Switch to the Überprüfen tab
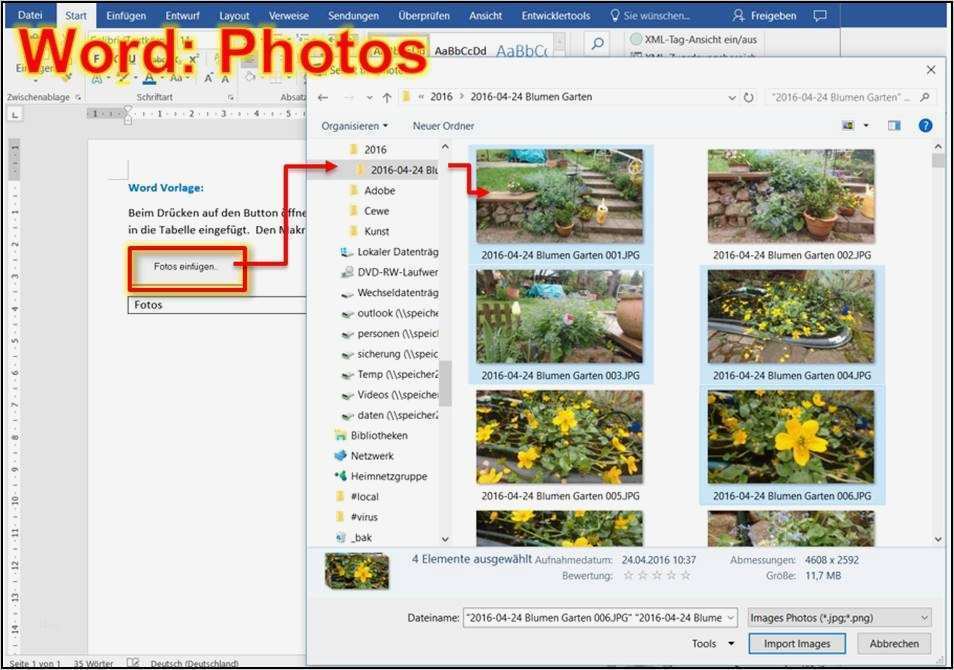The height and width of the screenshot is (670, 954). click(424, 16)
